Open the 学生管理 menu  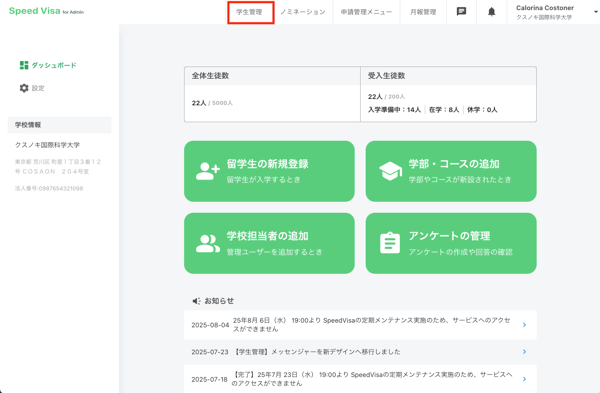[x=249, y=12]
